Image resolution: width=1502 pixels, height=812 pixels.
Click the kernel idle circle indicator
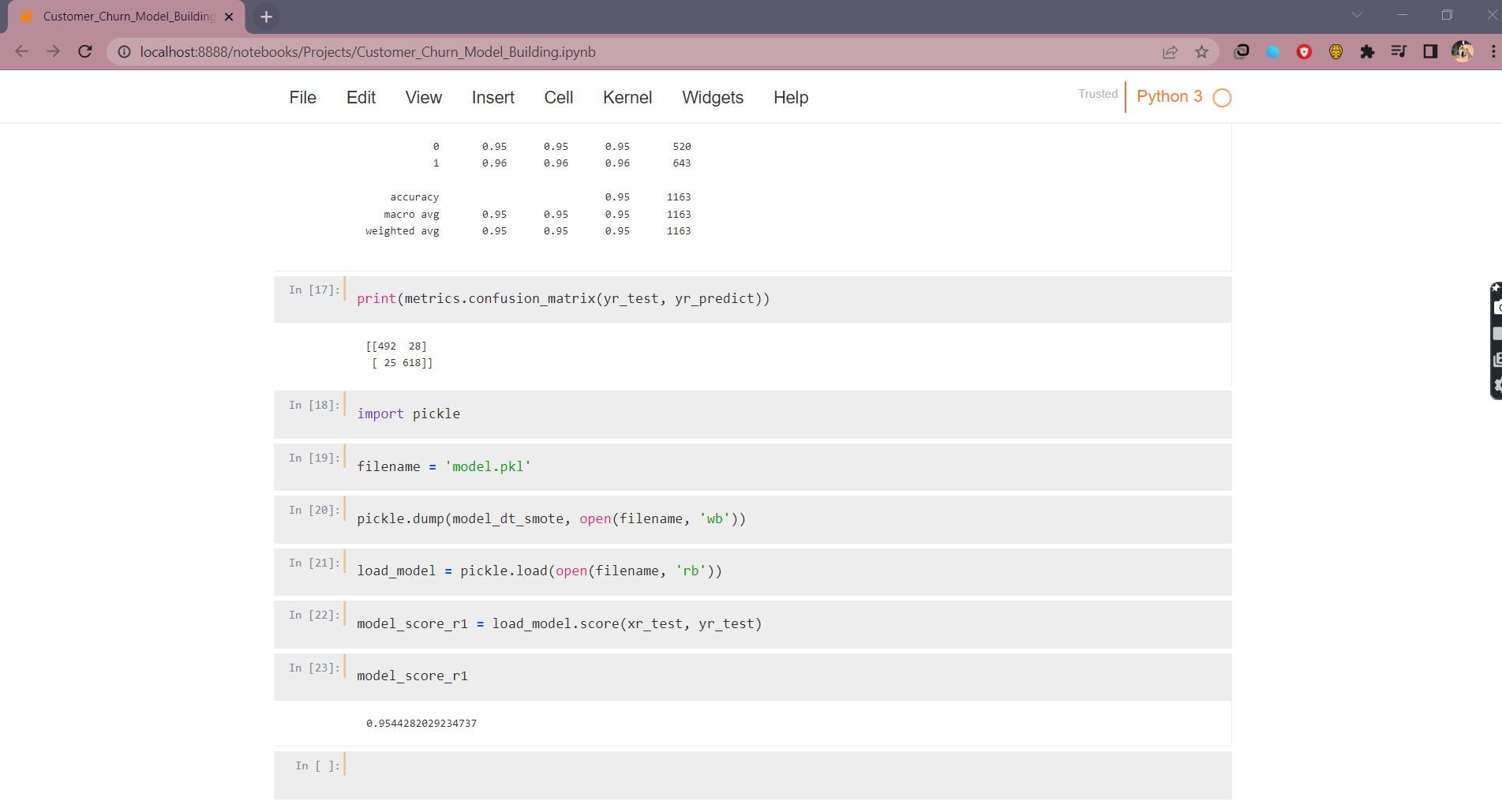pos(1222,98)
